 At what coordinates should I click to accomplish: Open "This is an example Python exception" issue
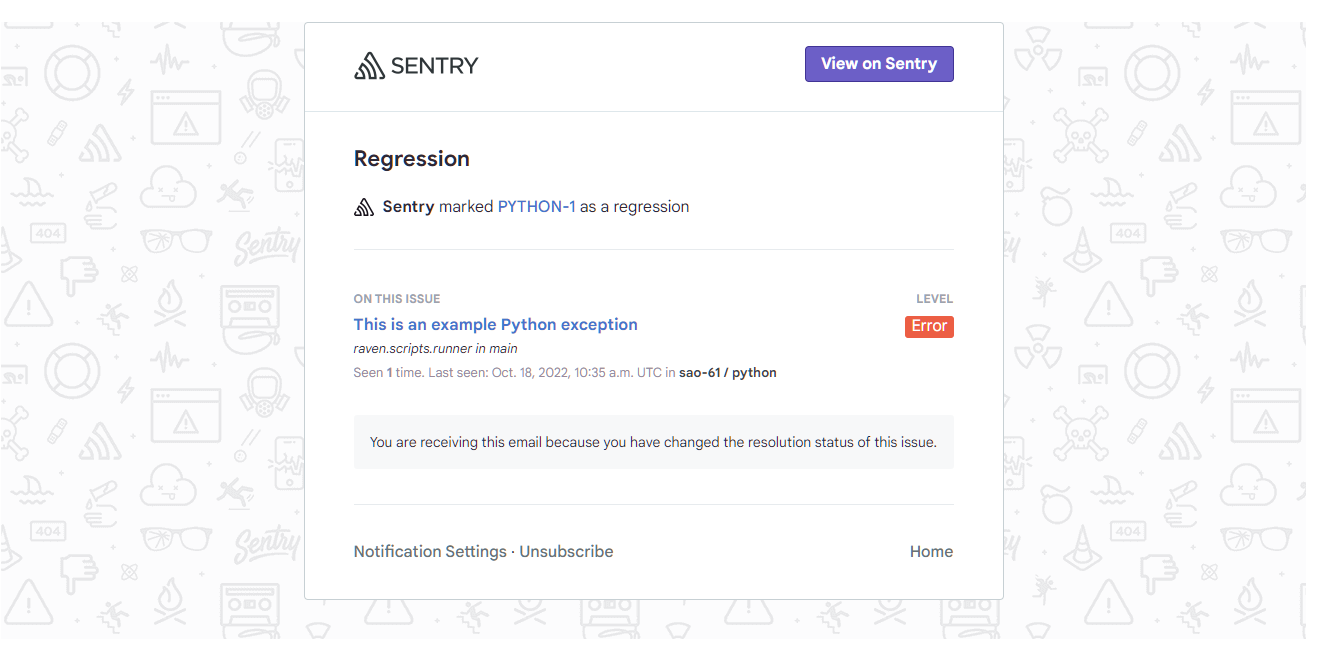pyautogui.click(x=495, y=324)
